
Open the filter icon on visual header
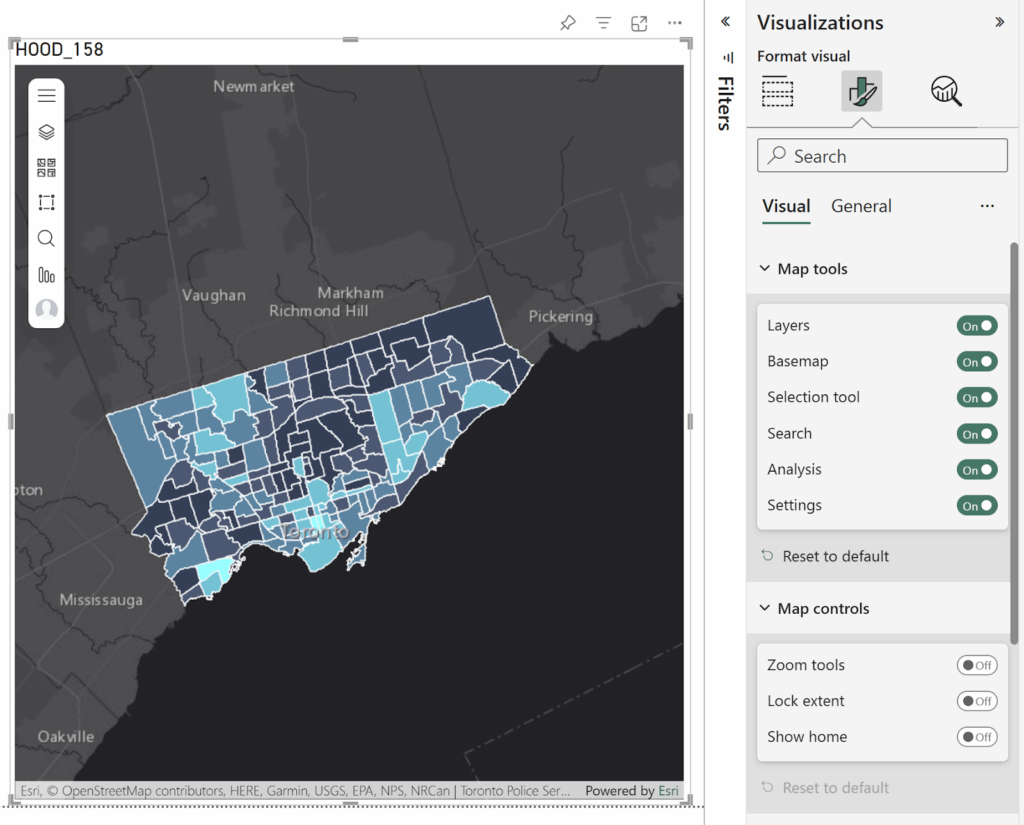pyautogui.click(x=603, y=23)
